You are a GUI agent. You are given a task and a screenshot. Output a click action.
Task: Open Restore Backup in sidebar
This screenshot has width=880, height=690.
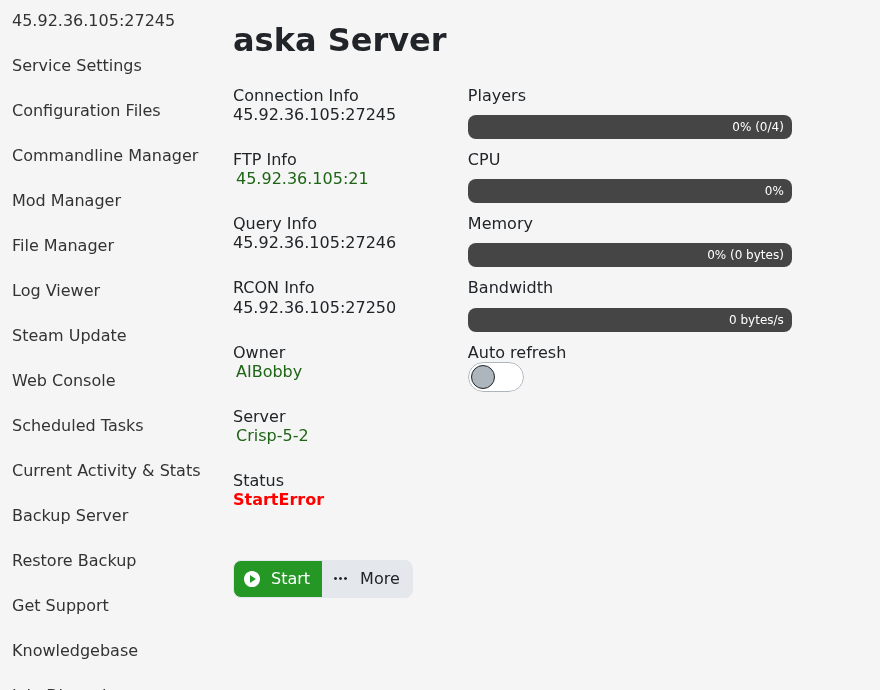(74, 560)
